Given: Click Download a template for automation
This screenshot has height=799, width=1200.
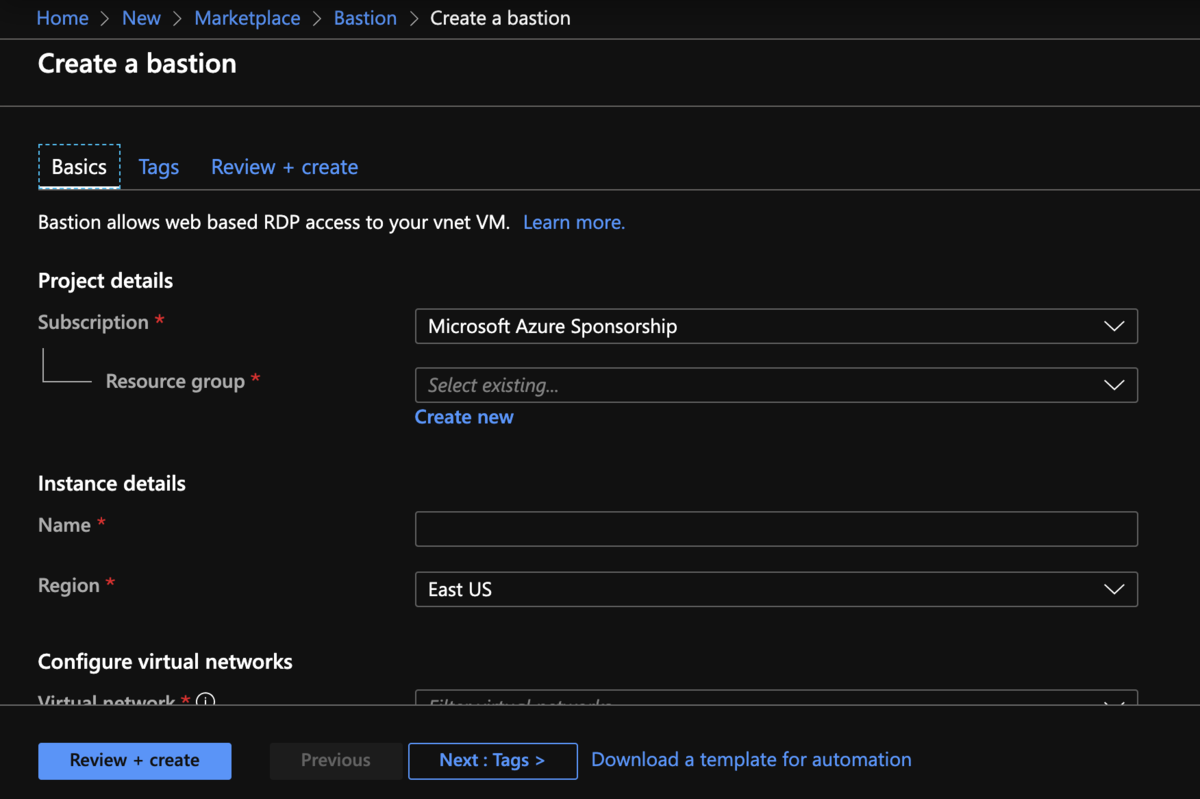Looking at the screenshot, I should (x=751, y=760).
